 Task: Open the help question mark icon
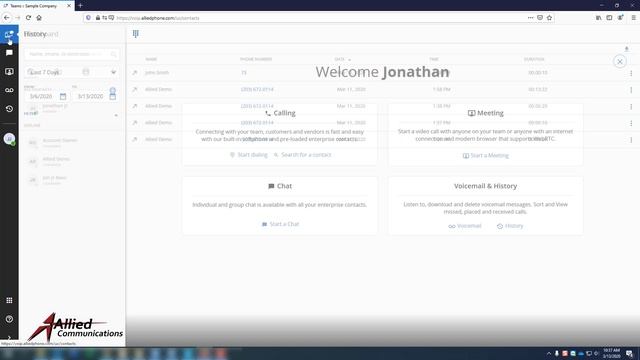(x=9, y=319)
